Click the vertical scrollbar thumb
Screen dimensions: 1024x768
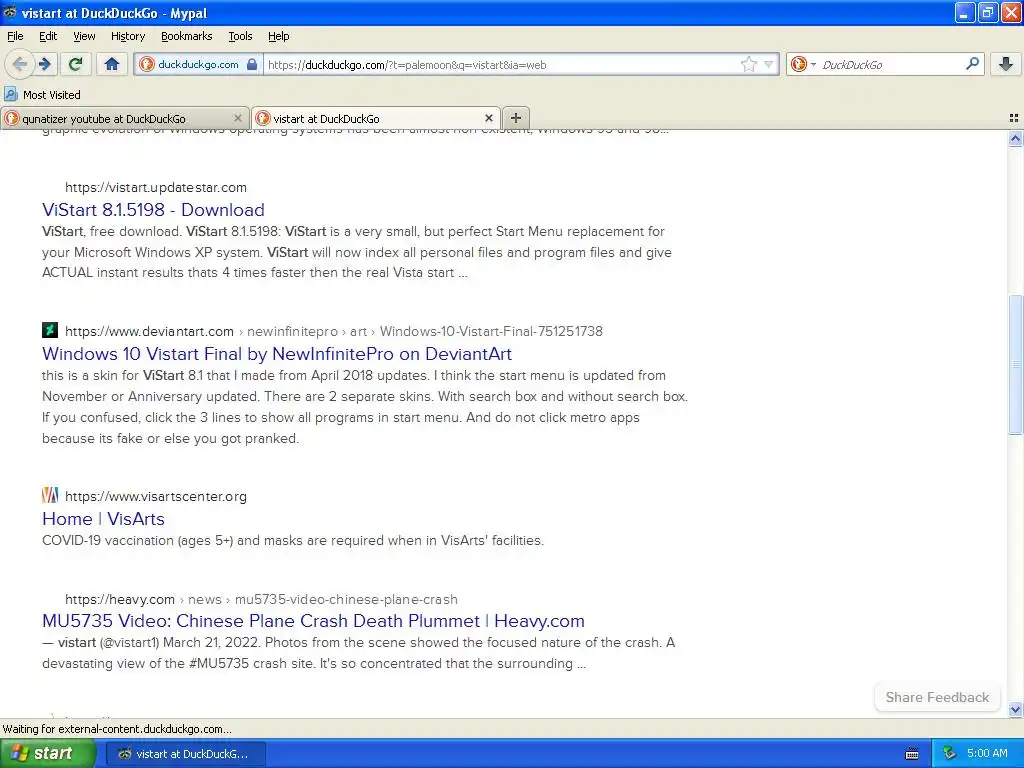pos(1015,364)
